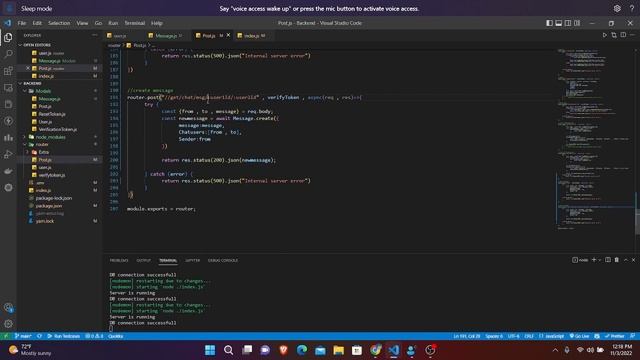Kill the terminal with trash icon
The height and width of the screenshot is (360, 640).
click(x=617, y=260)
